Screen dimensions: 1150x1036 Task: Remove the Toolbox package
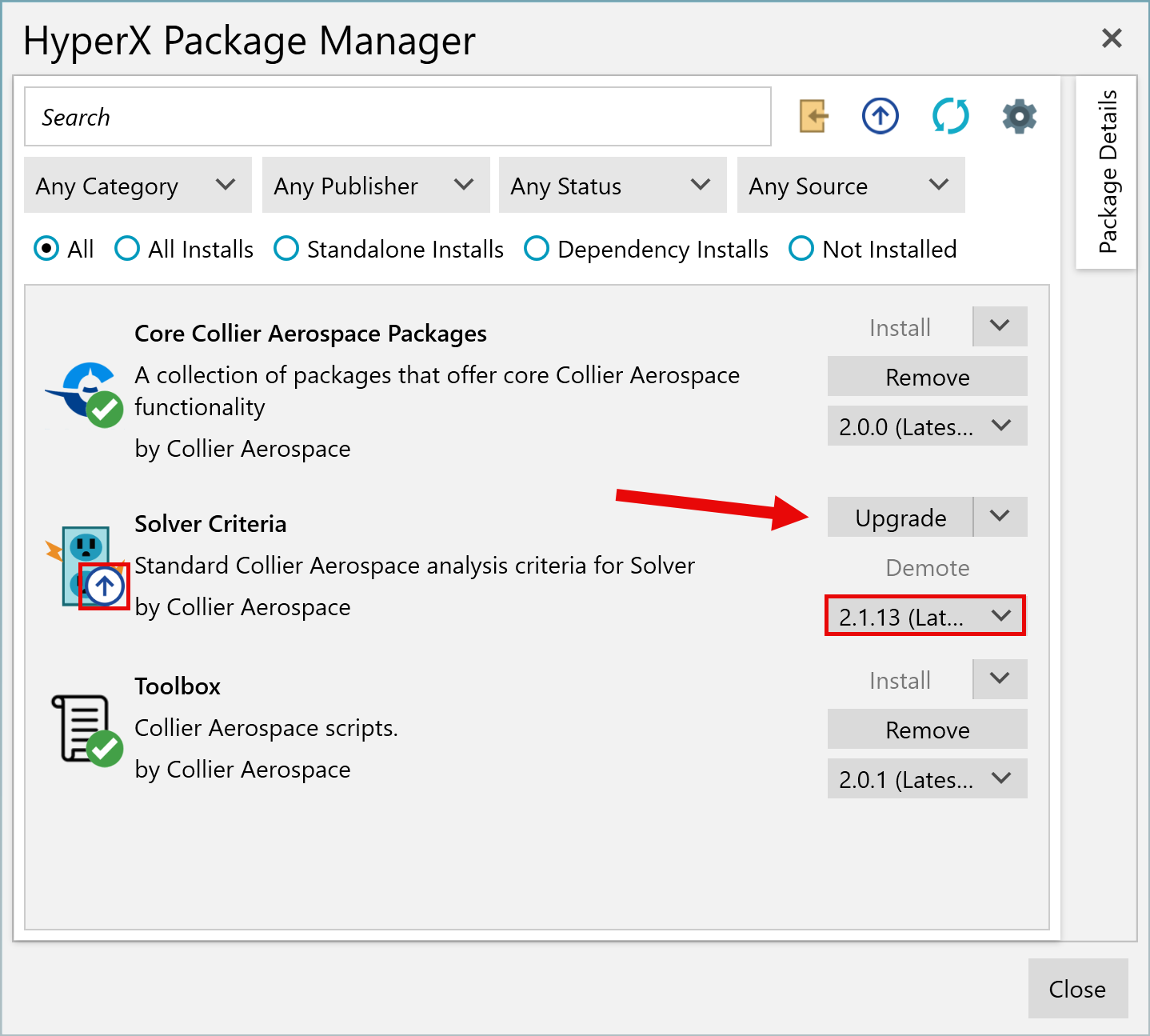click(x=928, y=730)
